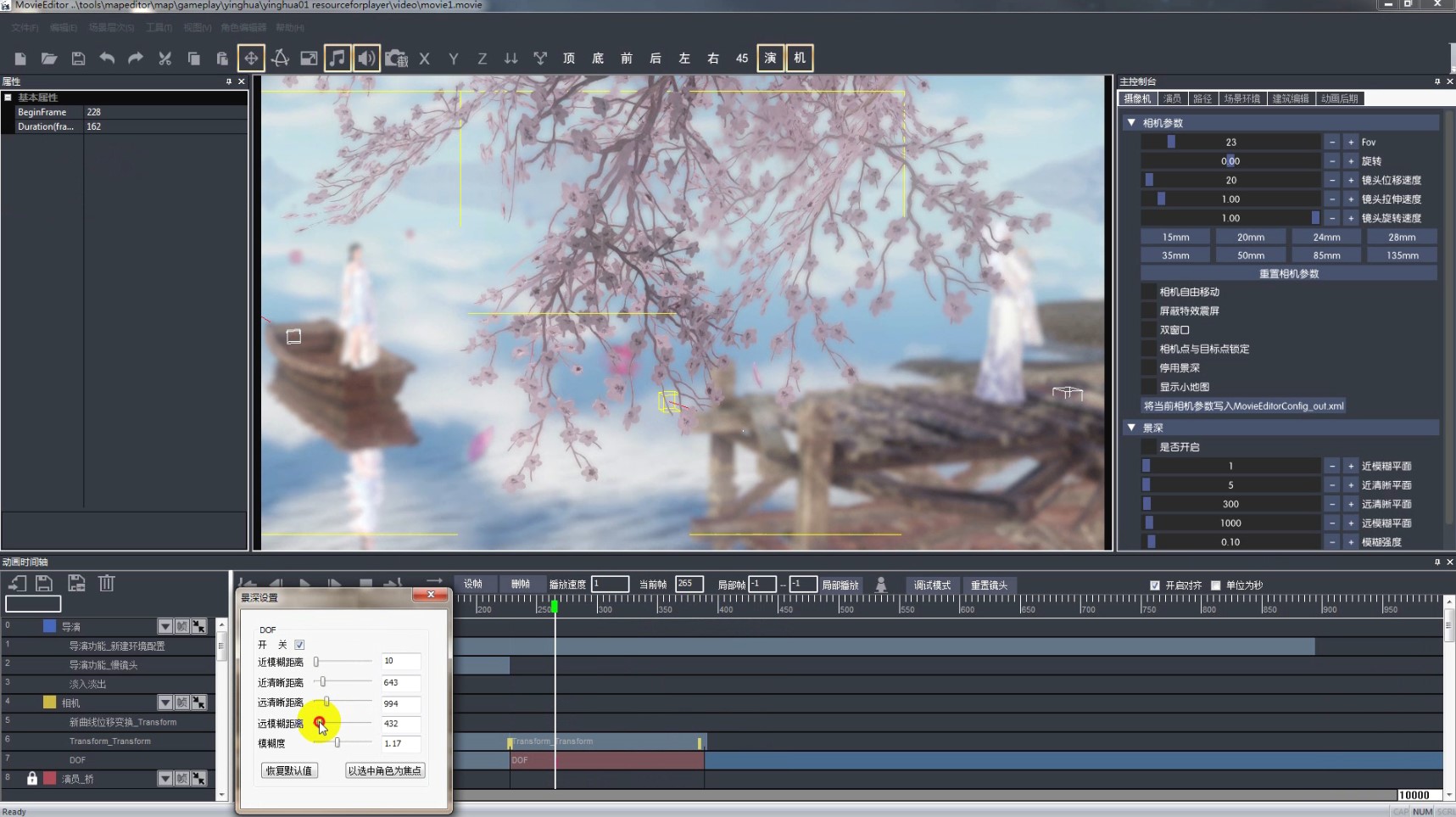Open dropdown arrow on 导演 track

[x=165, y=626]
